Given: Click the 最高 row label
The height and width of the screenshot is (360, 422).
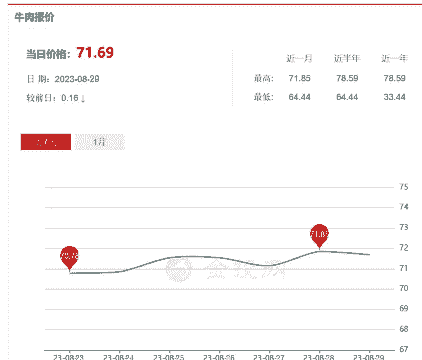Looking at the screenshot, I should (x=263, y=78).
